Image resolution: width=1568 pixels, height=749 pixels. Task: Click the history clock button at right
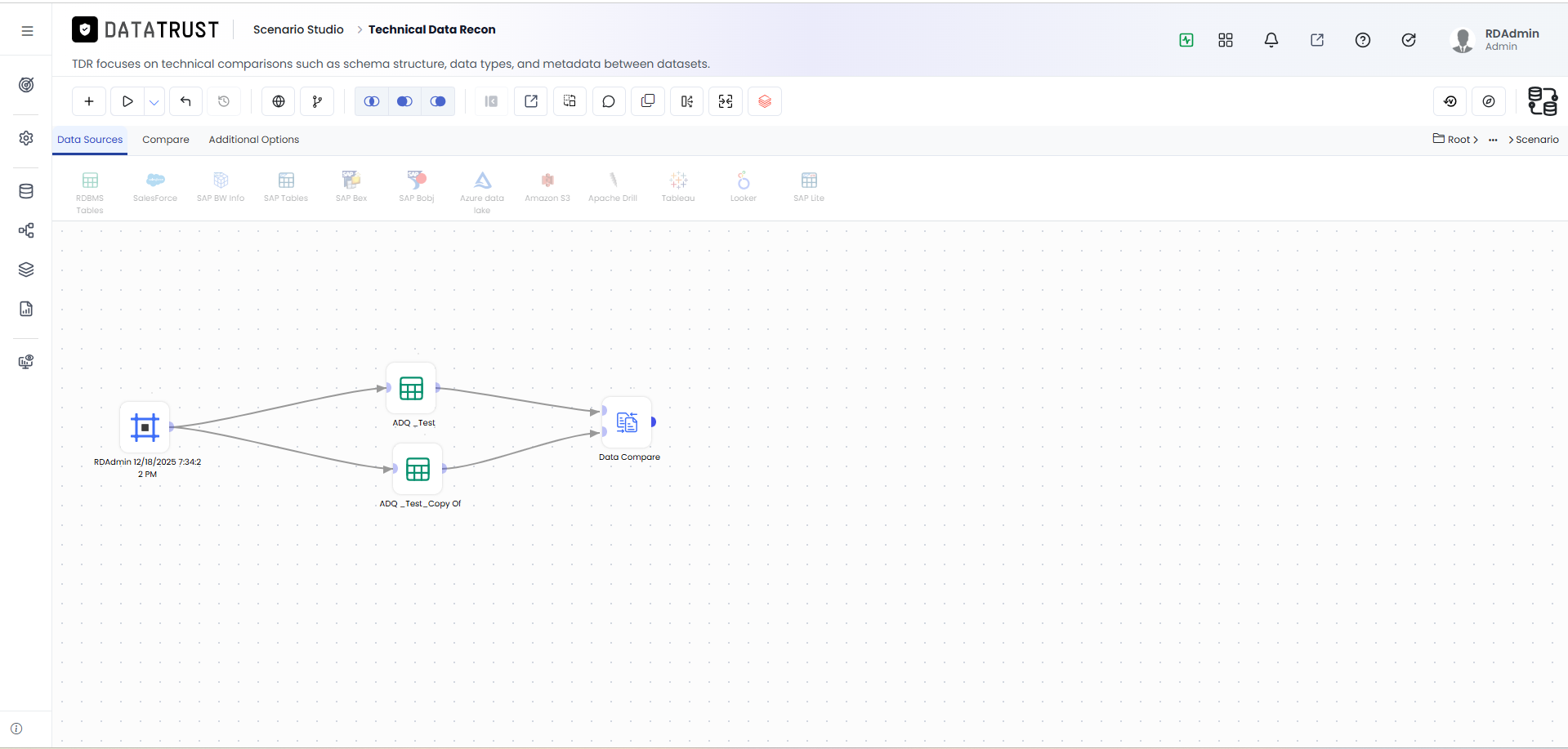click(x=1450, y=101)
